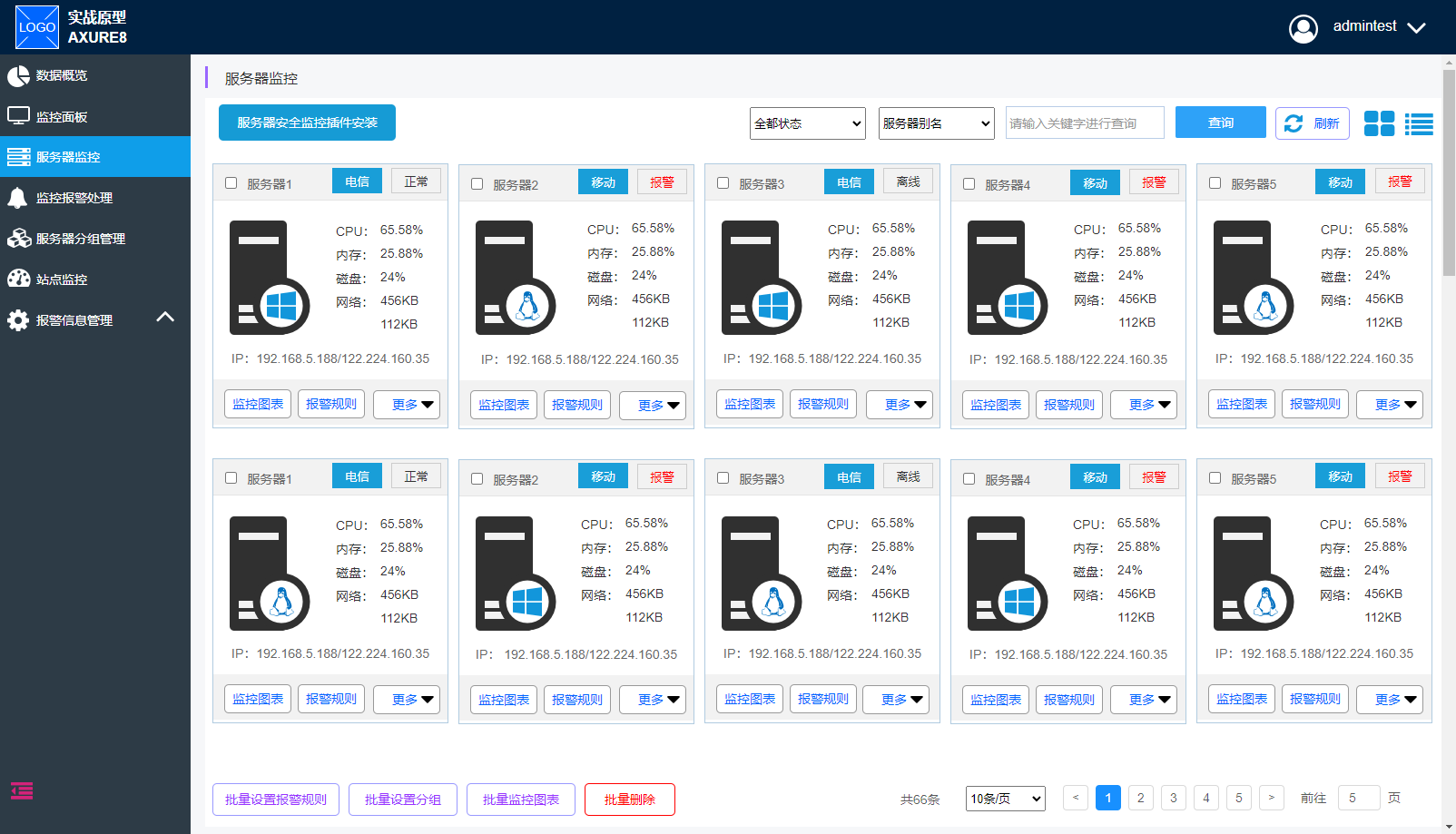The image size is (1456, 834).
Task: Click first-row 服务器2 Linux server image
Action: pyautogui.click(x=516, y=278)
